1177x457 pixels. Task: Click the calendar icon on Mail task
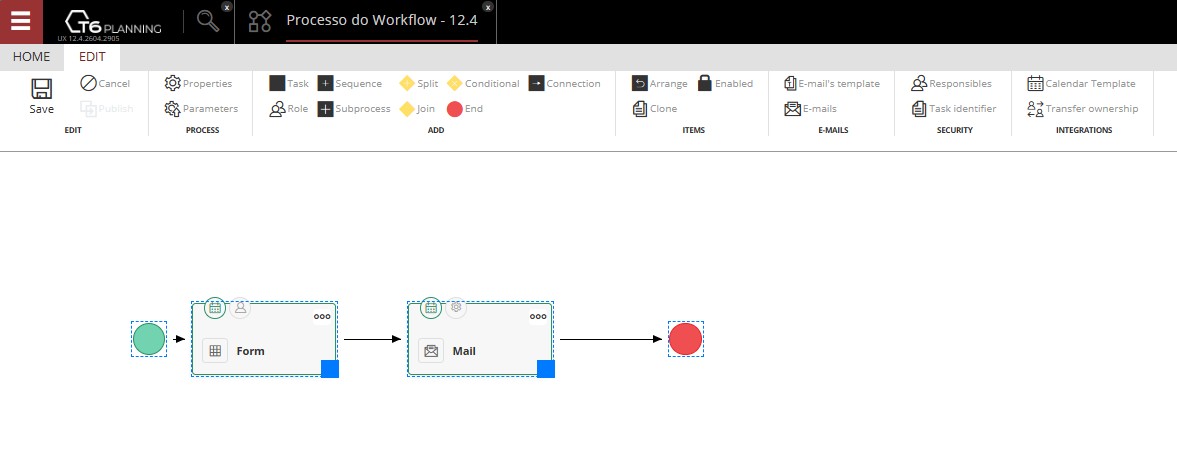coord(431,308)
